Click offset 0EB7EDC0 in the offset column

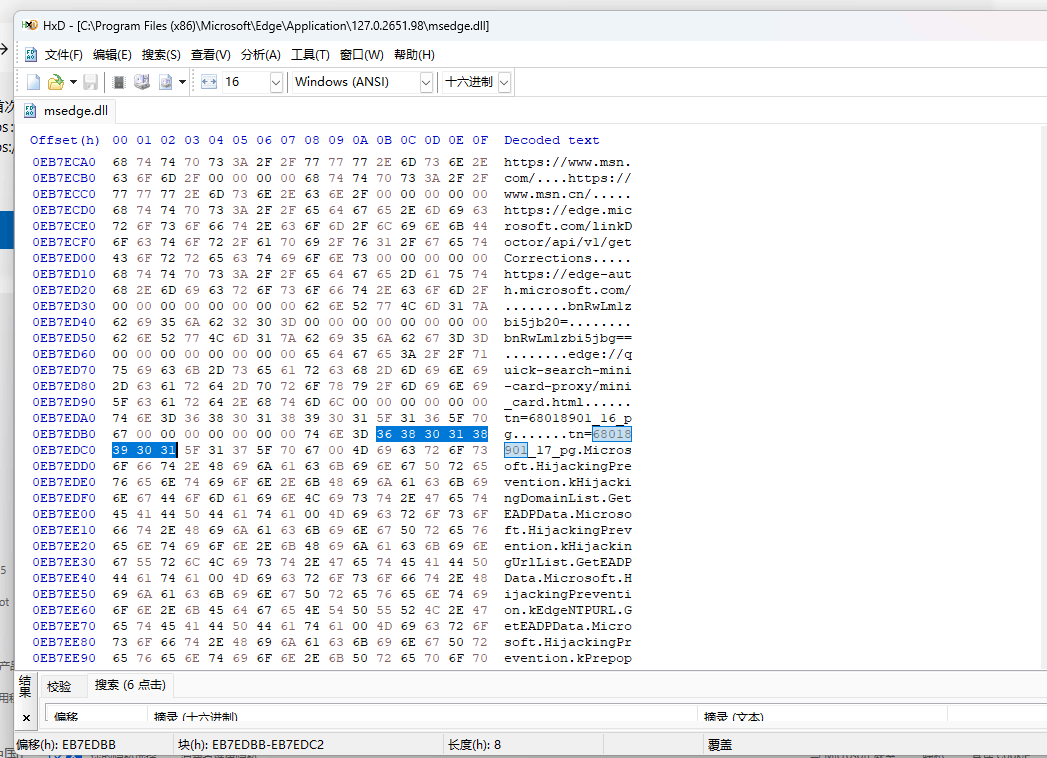[64, 450]
